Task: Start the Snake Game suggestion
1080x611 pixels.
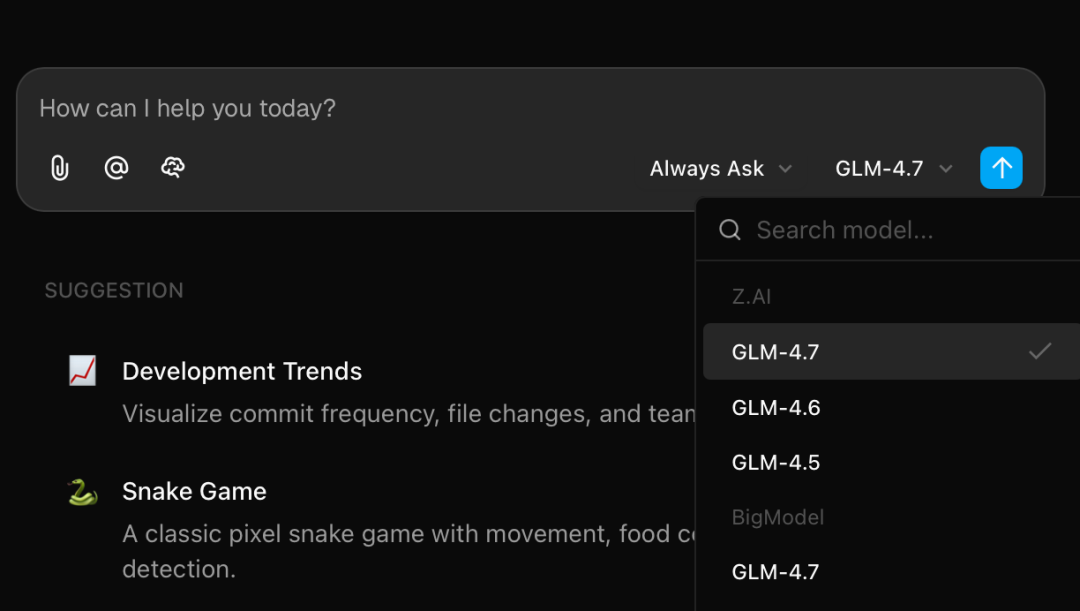Action: tap(194, 491)
